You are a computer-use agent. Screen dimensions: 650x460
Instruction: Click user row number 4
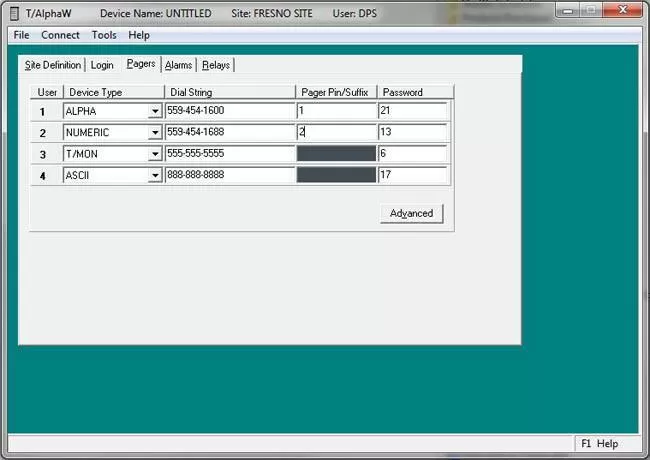[43, 176]
